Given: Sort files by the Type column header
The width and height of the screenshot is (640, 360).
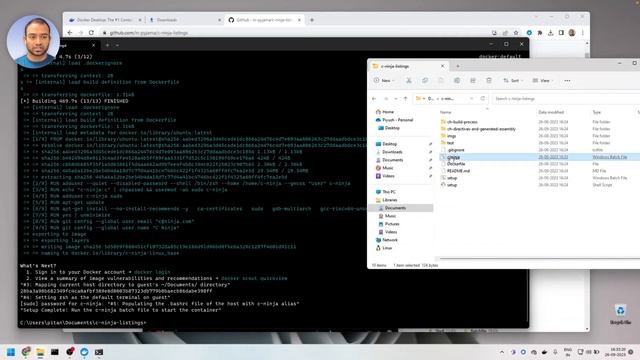Looking at the screenshot, I should (597, 112).
